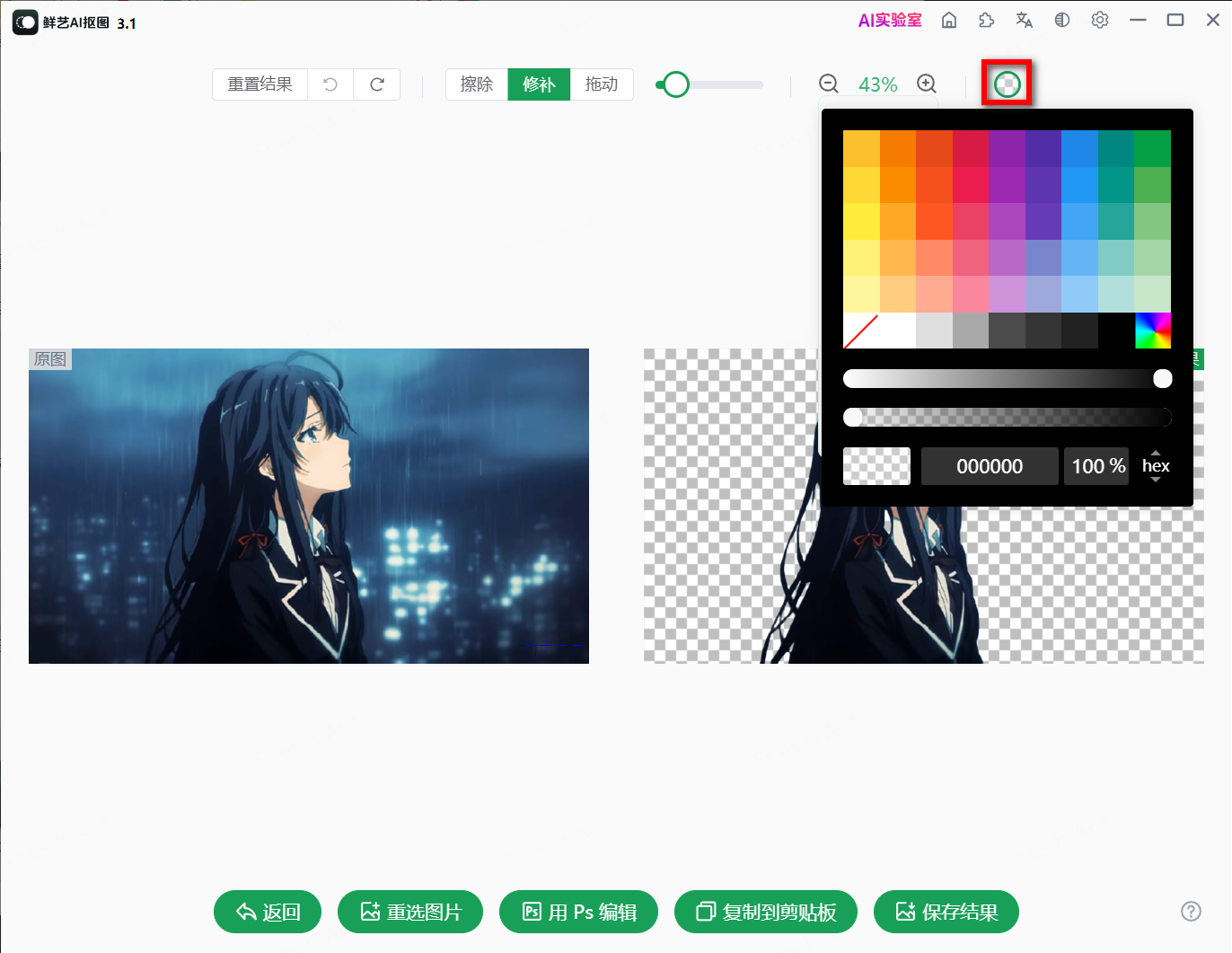Click the background color circle button
Screen dimensions: 1232x953
coord(1008,84)
